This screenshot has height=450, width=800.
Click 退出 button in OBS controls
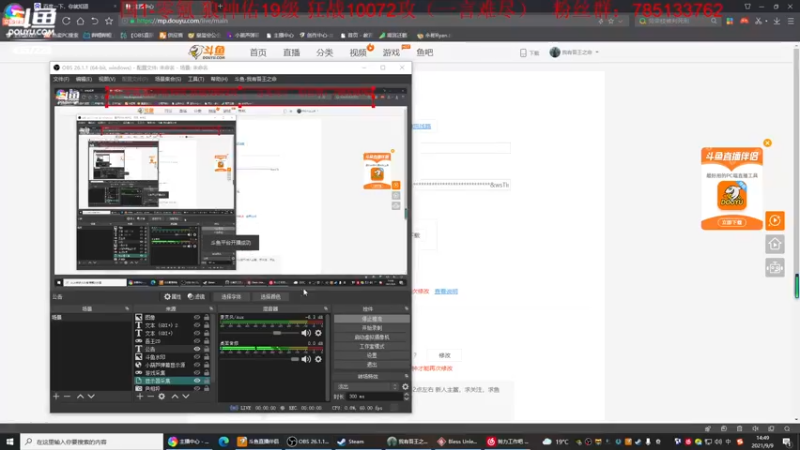371,365
